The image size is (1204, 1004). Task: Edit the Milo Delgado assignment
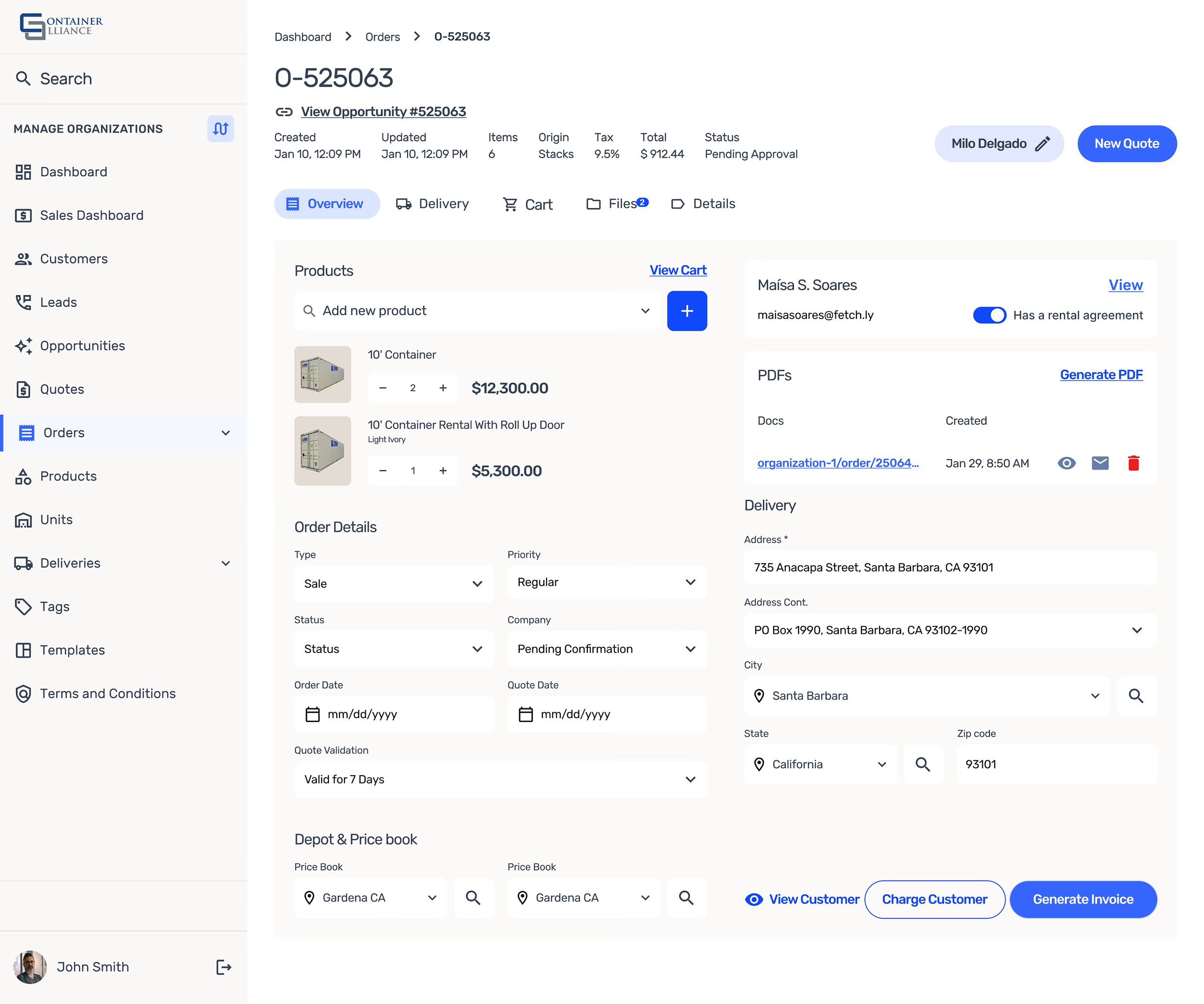(1042, 143)
